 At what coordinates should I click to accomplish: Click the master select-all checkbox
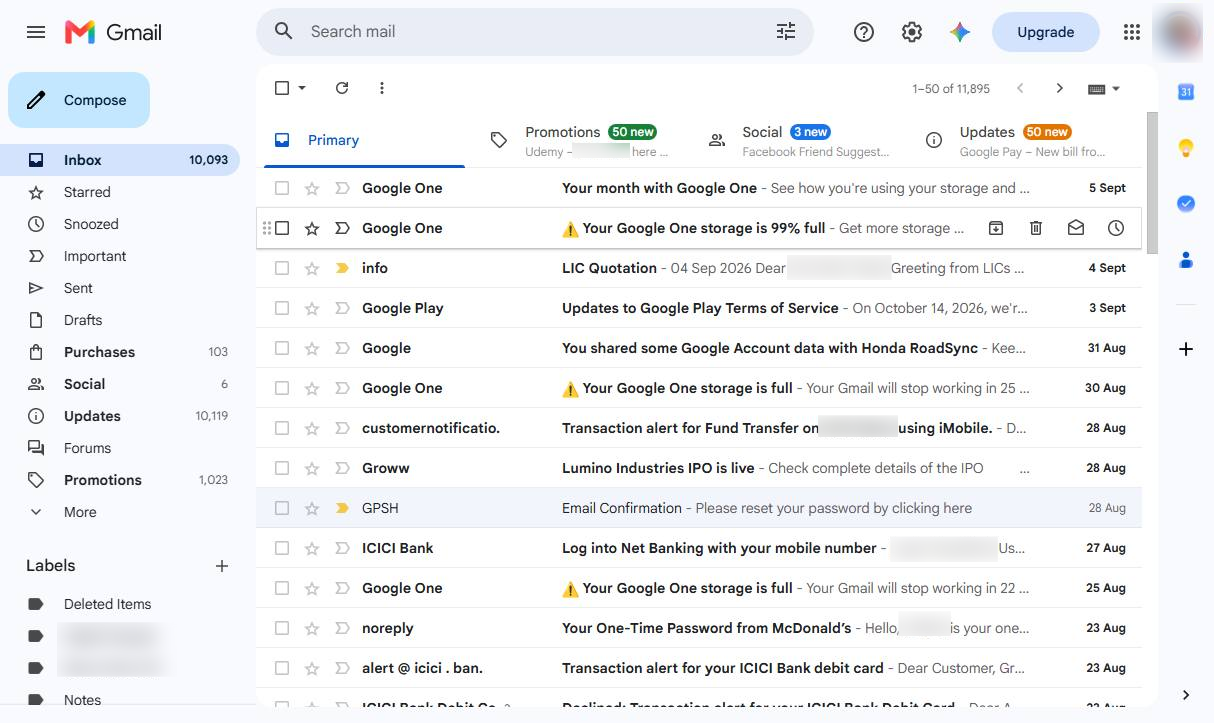(282, 88)
